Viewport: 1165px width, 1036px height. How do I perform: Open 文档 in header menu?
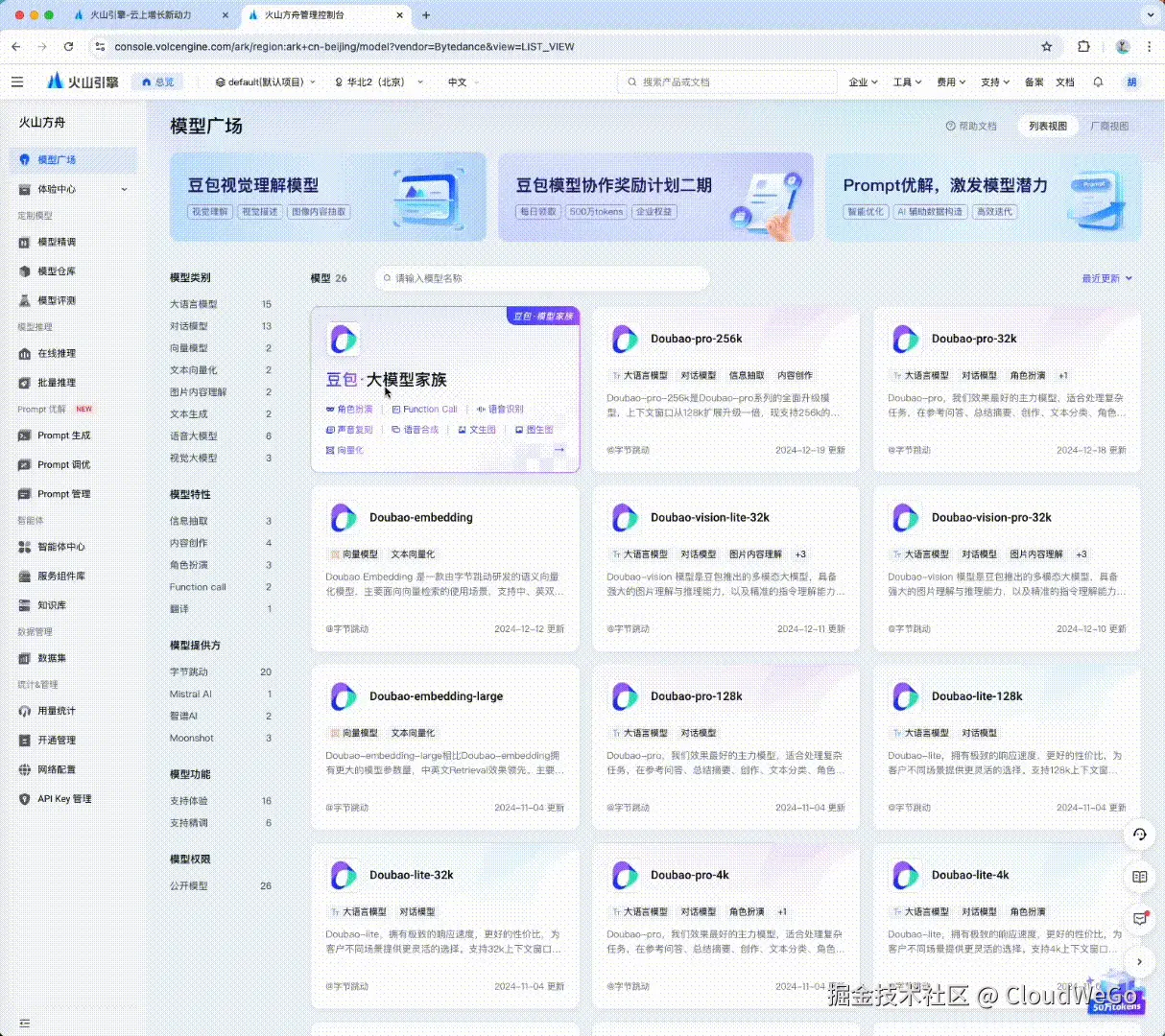pos(1064,82)
